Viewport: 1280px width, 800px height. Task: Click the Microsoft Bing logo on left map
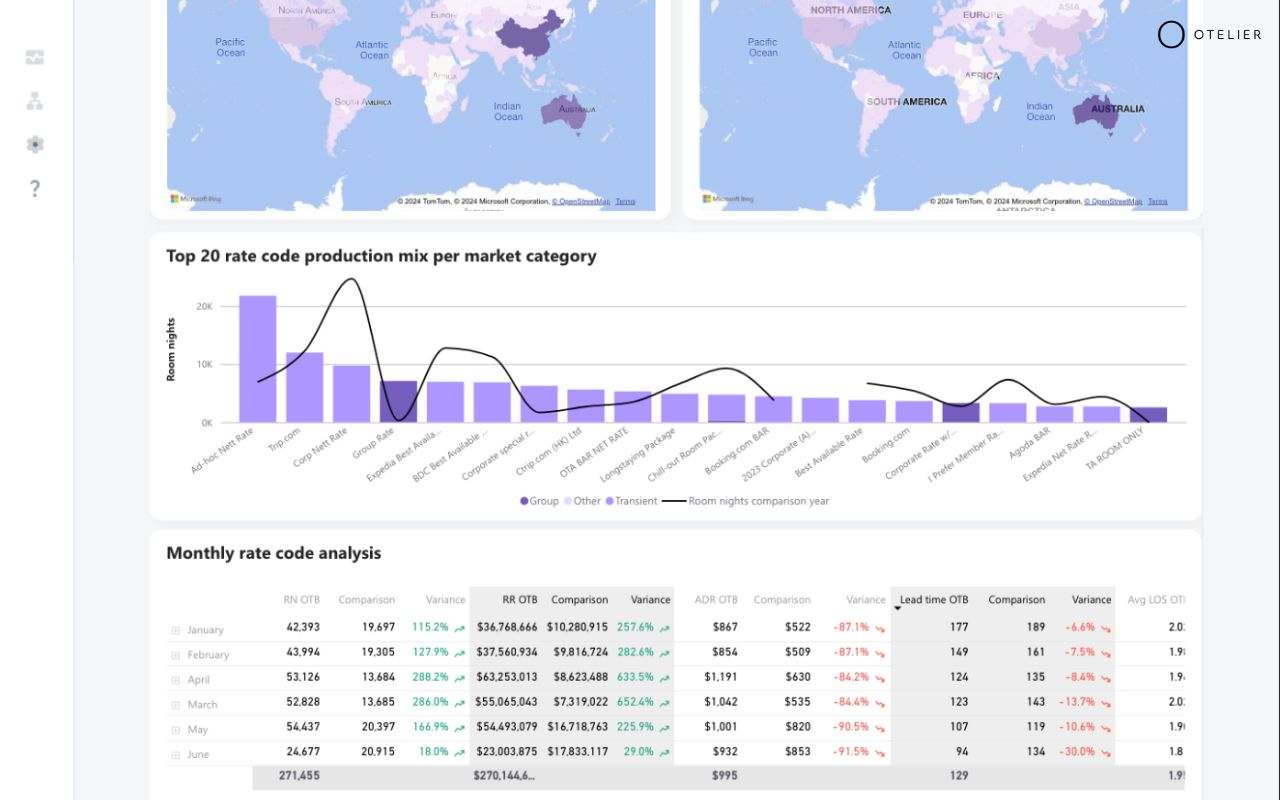point(195,199)
